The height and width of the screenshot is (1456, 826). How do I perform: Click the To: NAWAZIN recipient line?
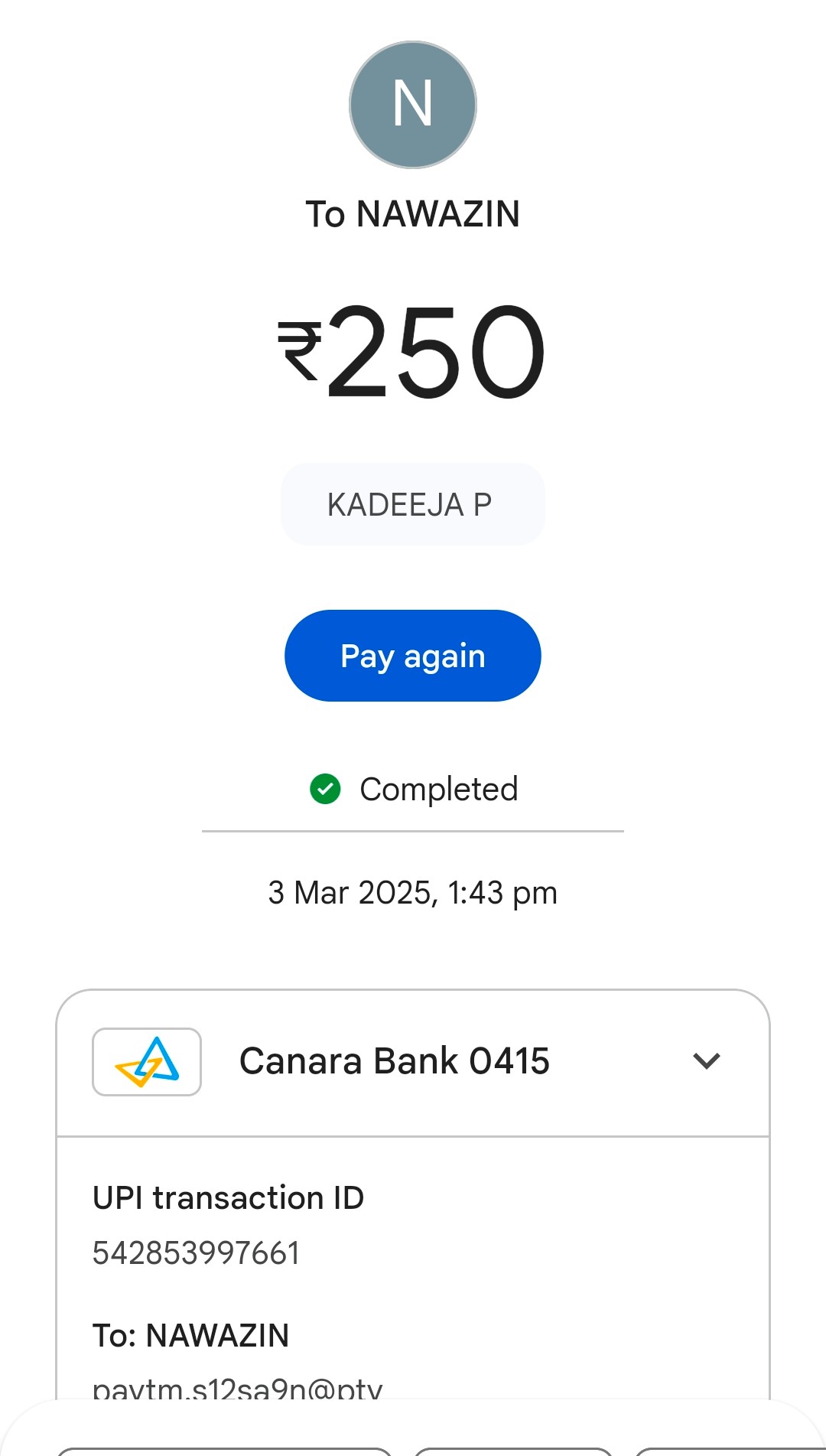pos(191,1336)
